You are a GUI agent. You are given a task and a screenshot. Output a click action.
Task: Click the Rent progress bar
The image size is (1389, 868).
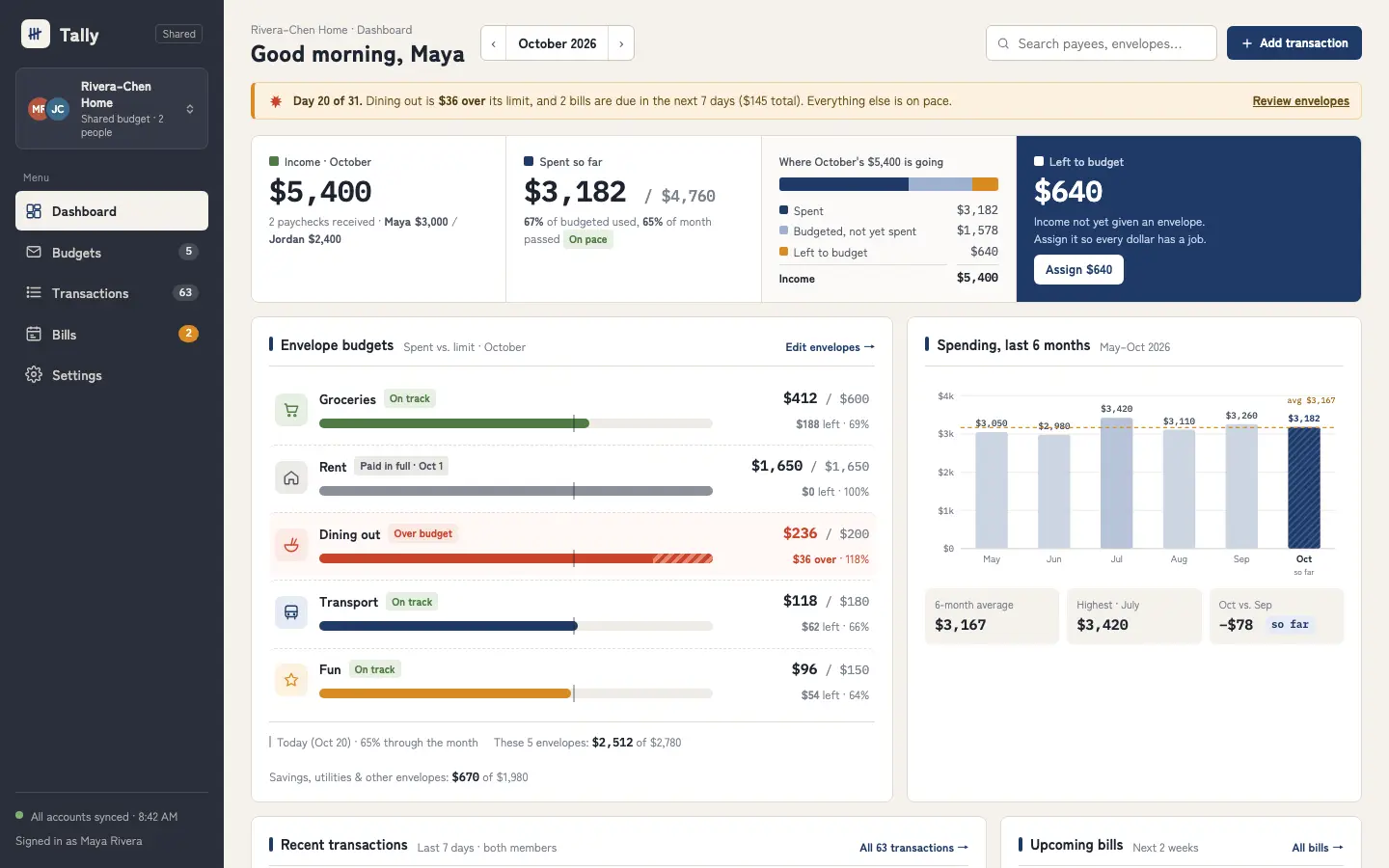pos(516,491)
